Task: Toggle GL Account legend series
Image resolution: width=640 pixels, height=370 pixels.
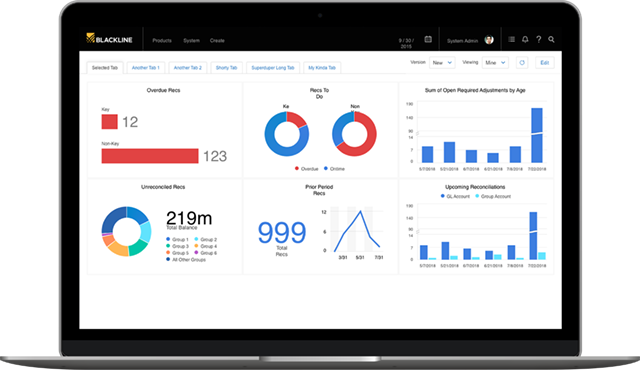Action: tap(455, 196)
